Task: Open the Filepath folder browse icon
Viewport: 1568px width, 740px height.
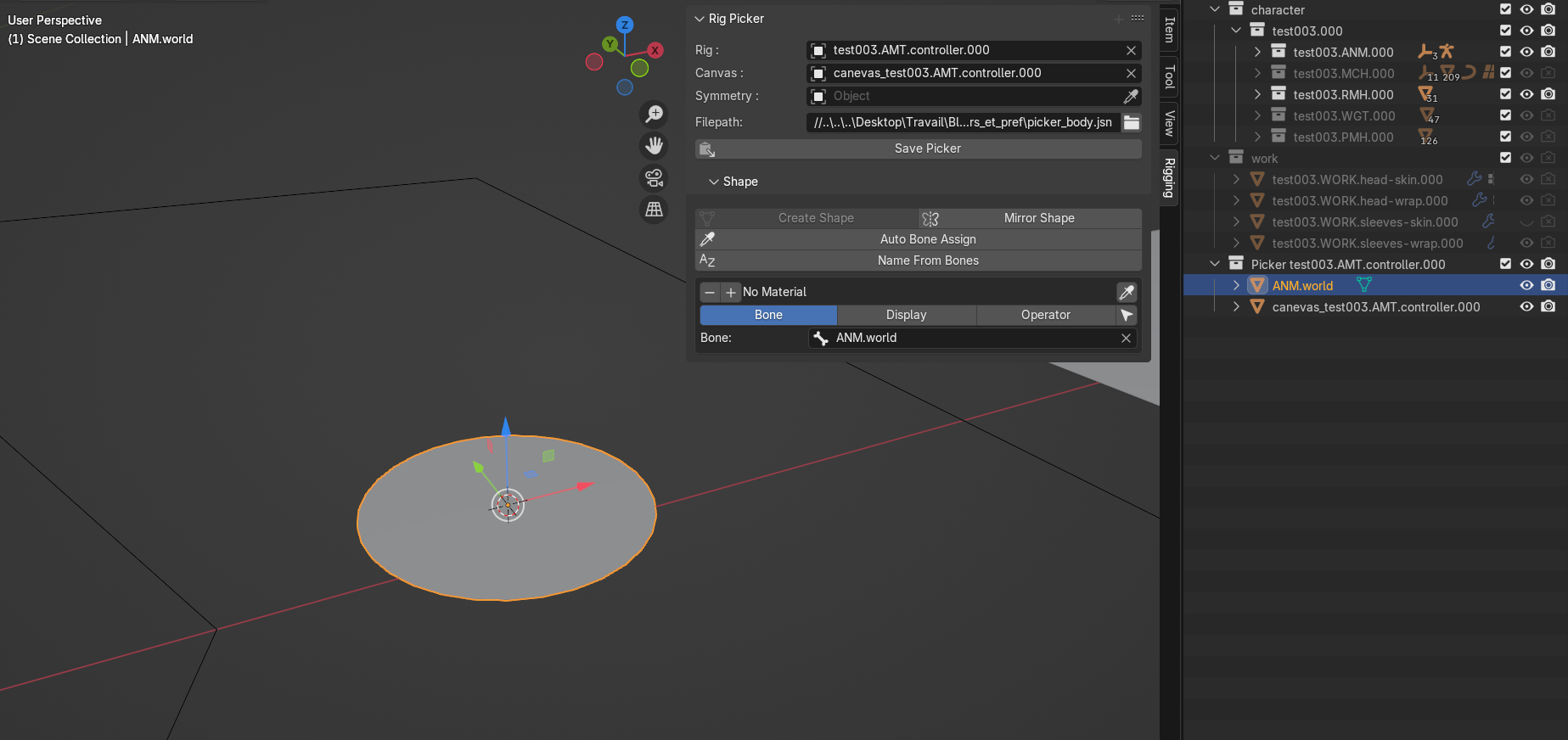Action: click(1132, 122)
